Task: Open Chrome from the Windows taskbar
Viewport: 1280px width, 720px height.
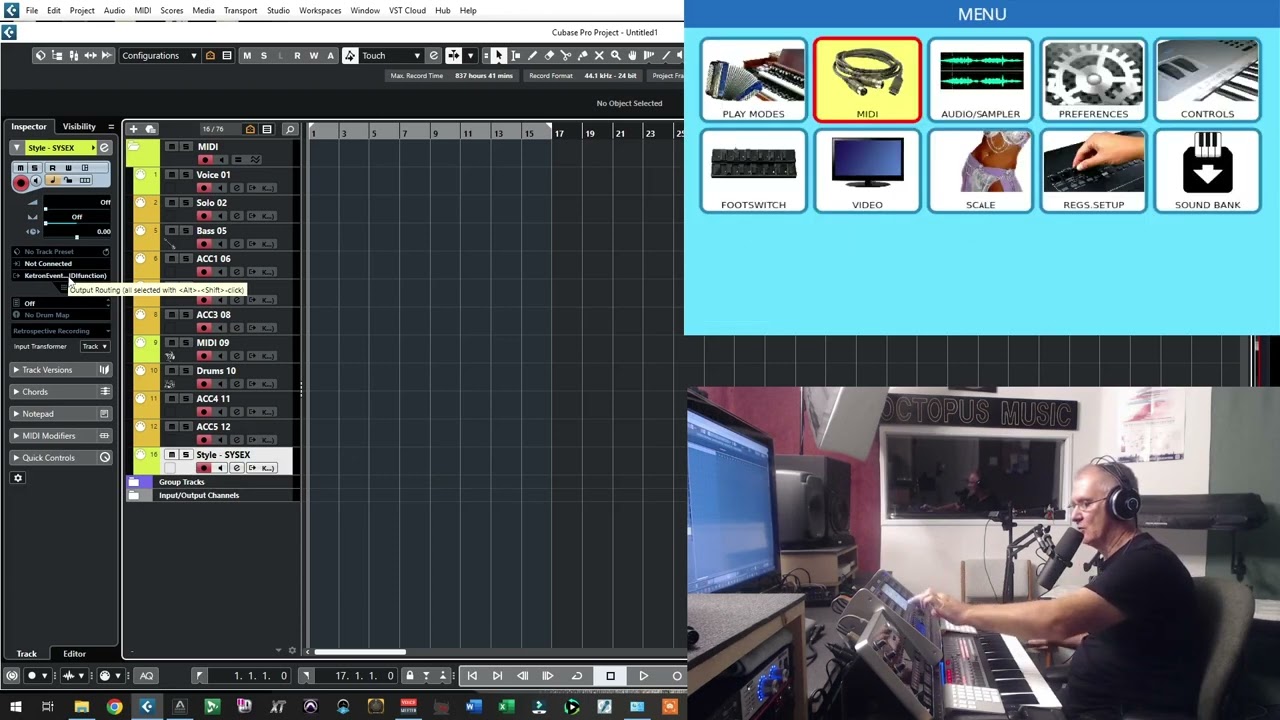Action: [x=114, y=707]
